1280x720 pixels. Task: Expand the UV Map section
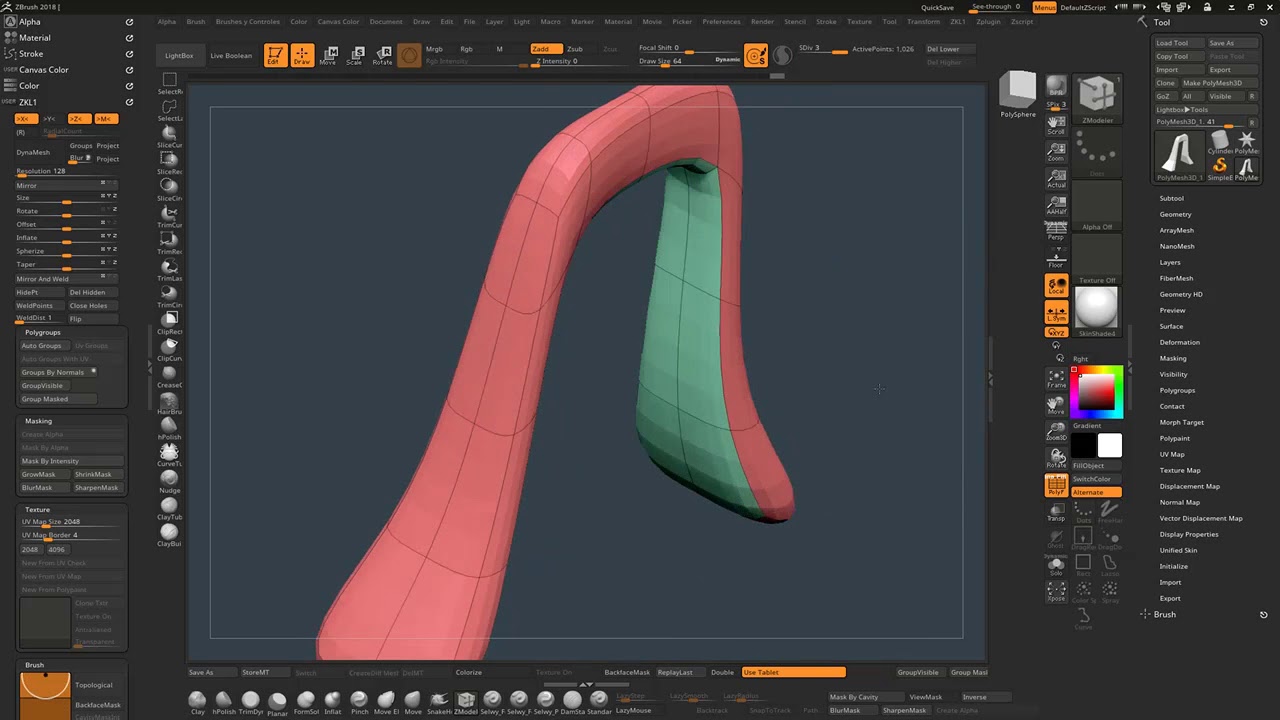pyautogui.click(x=1172, y=454)
